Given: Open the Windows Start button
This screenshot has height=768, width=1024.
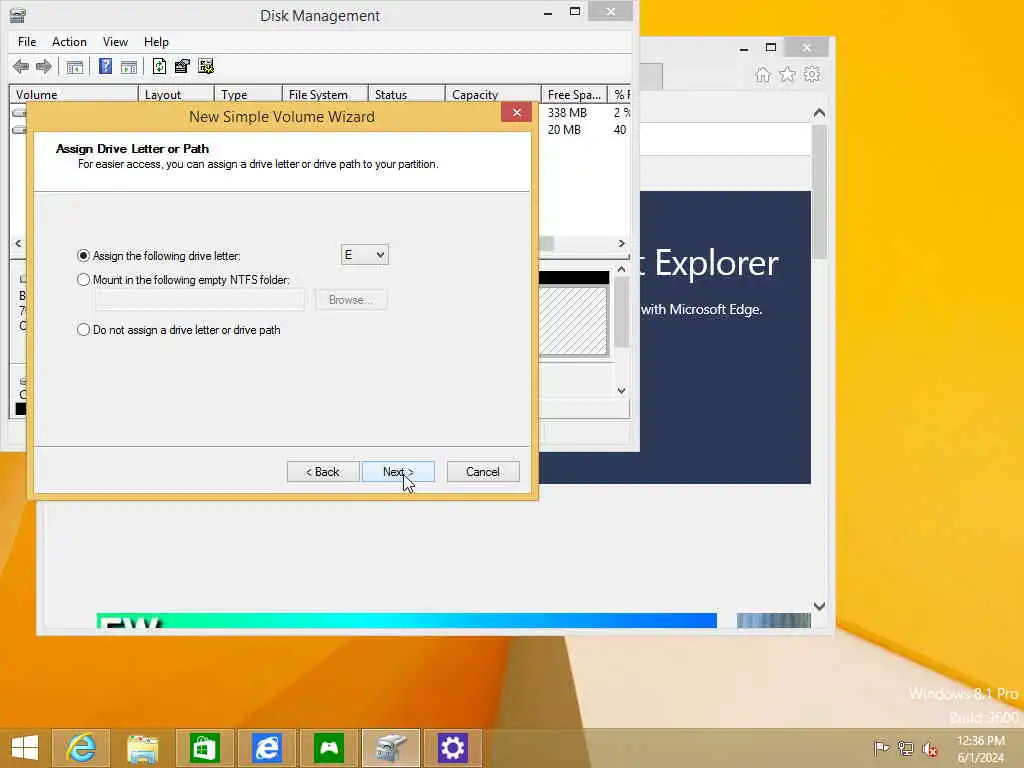Looking at the screenshot, I should tap(25, 748).
